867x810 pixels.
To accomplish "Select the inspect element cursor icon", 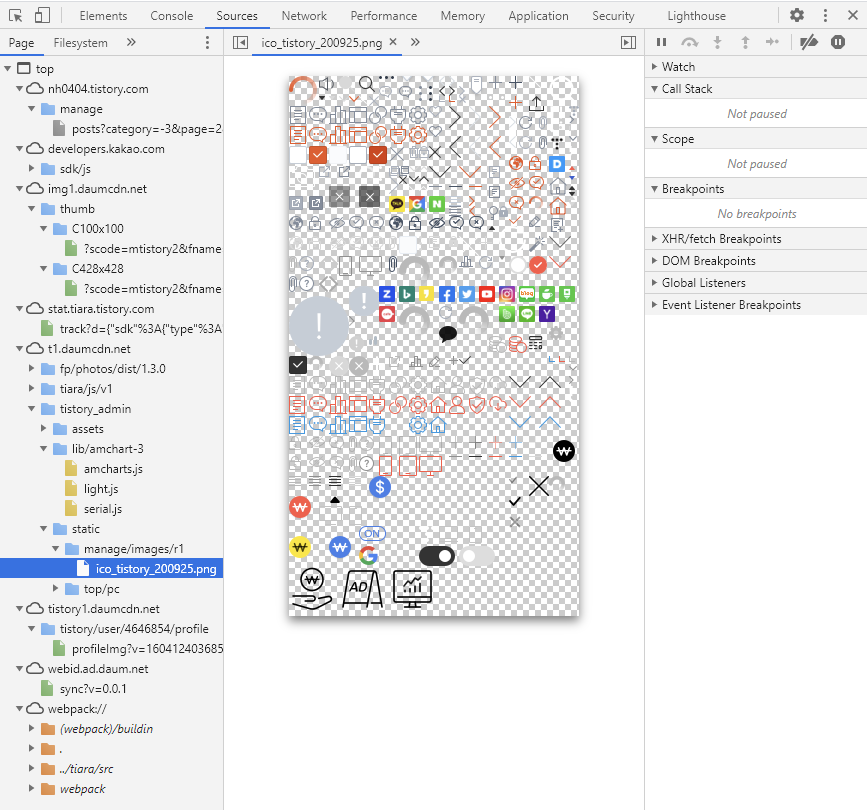I will click(x=15, y=15).
